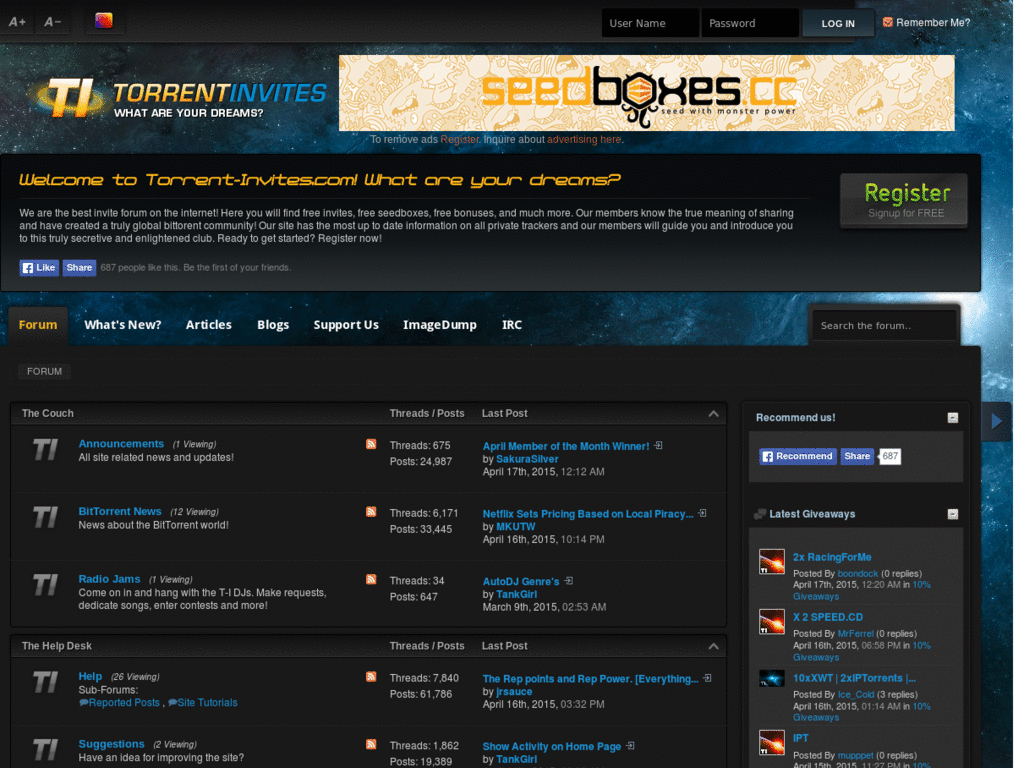Follow the Register link below the banner
Viewport: 1024px width, 768px height.
460,139
